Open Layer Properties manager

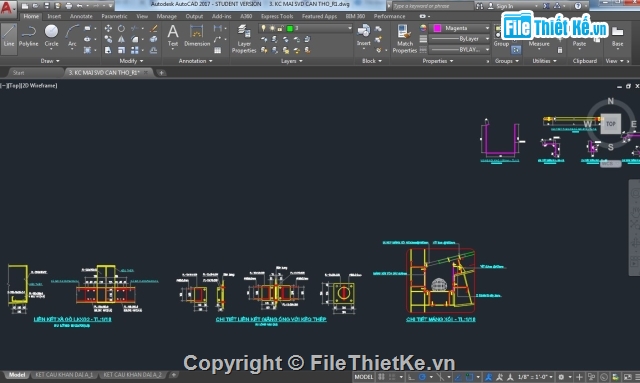pyautogui.click(x=244, y=39)
